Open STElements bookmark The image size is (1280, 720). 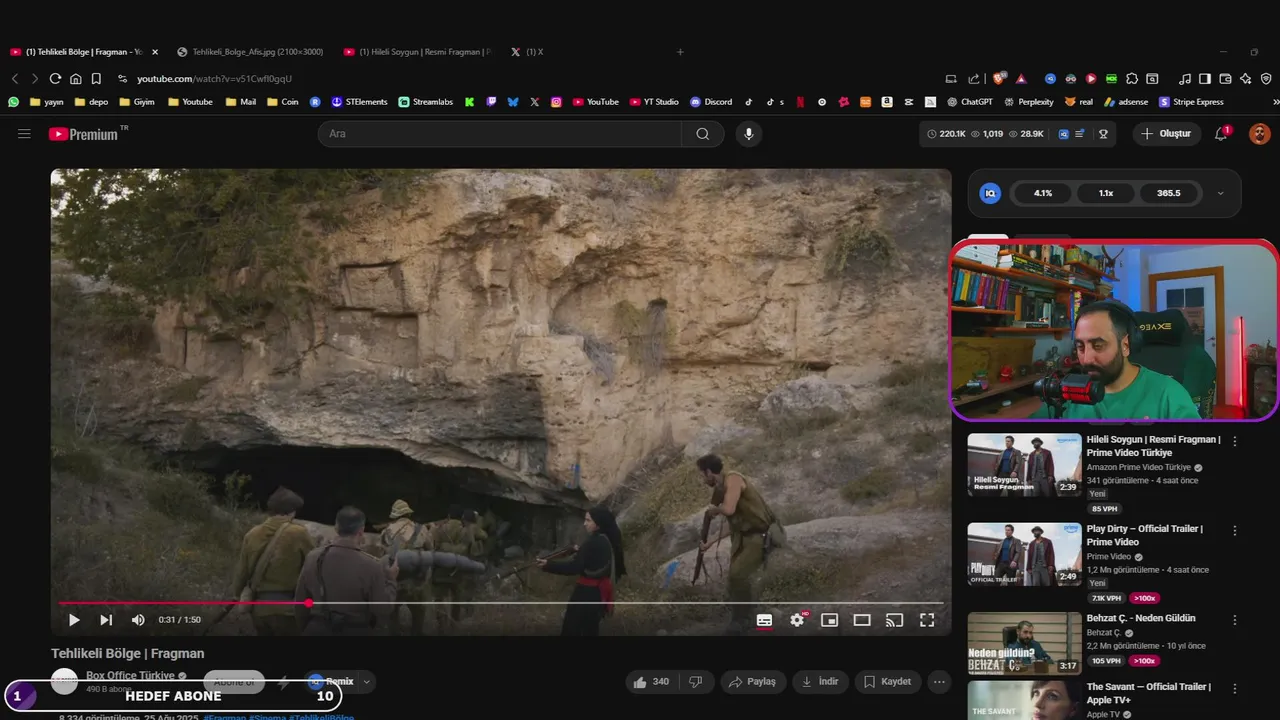(359, 101)
